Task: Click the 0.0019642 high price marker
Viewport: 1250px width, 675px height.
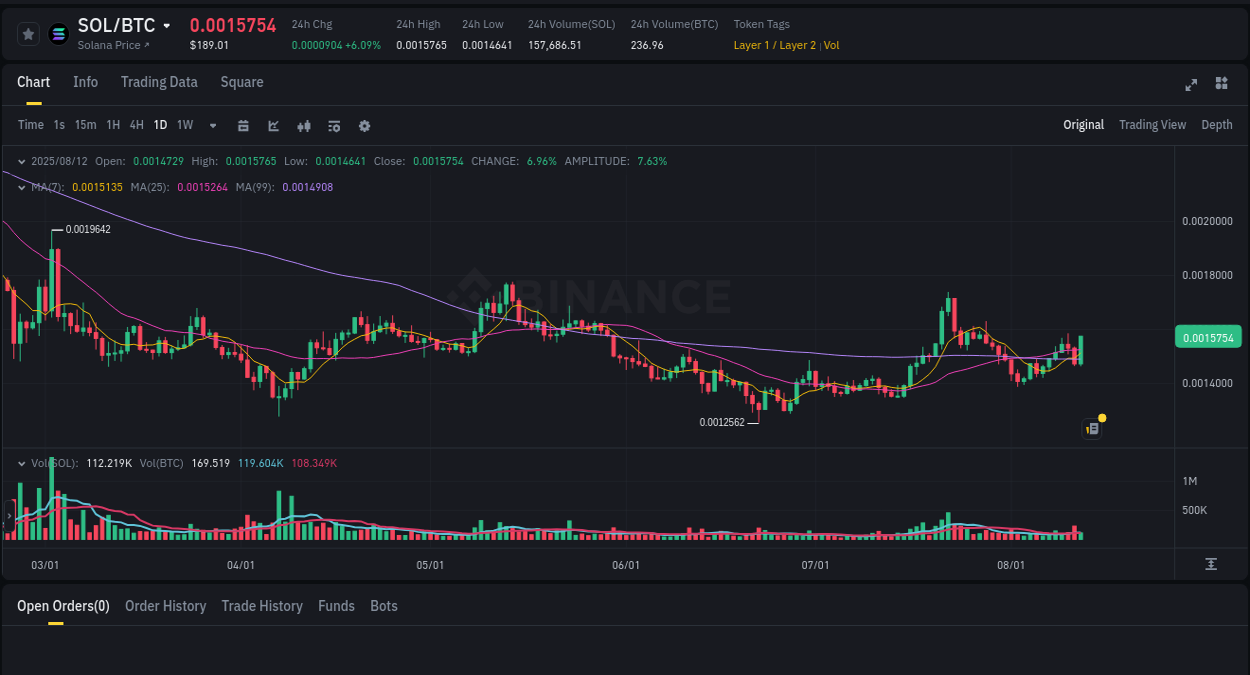Action: [88, 229]
